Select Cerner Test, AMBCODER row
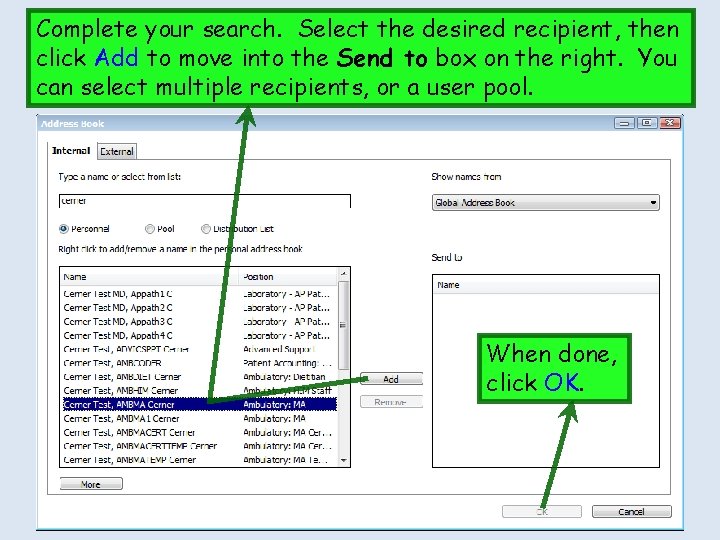Viewport: 720px width, 540px height. pyautogui.click(x=199, y=363)
